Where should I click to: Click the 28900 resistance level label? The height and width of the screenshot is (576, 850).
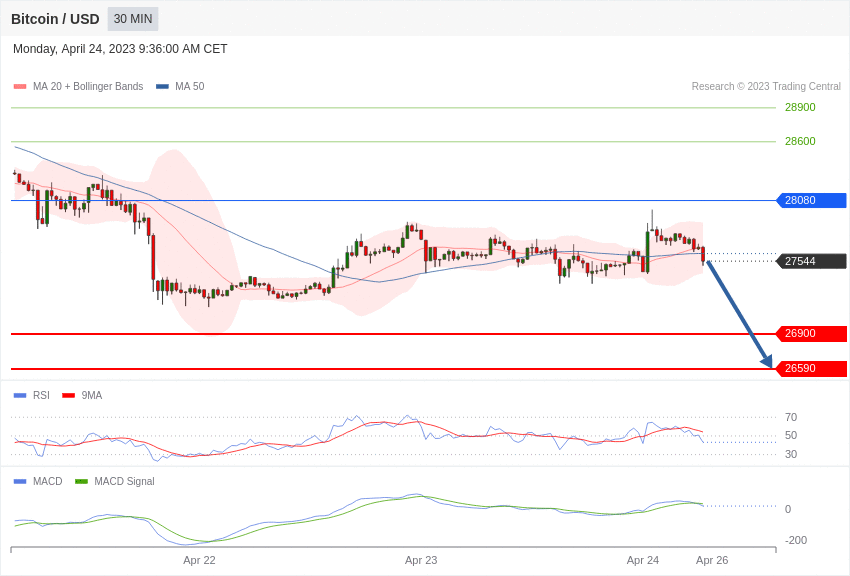[x=800, y=107]
